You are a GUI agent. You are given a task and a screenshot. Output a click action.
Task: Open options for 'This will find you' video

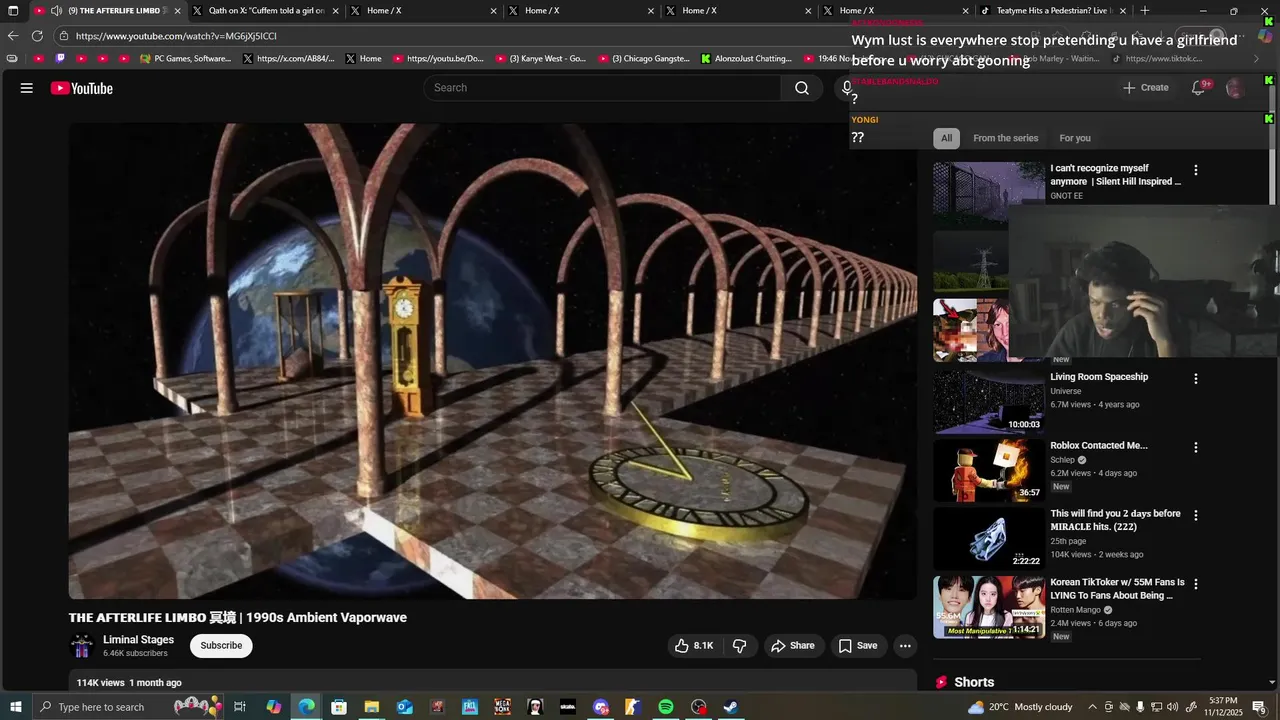click(1195, 515)
